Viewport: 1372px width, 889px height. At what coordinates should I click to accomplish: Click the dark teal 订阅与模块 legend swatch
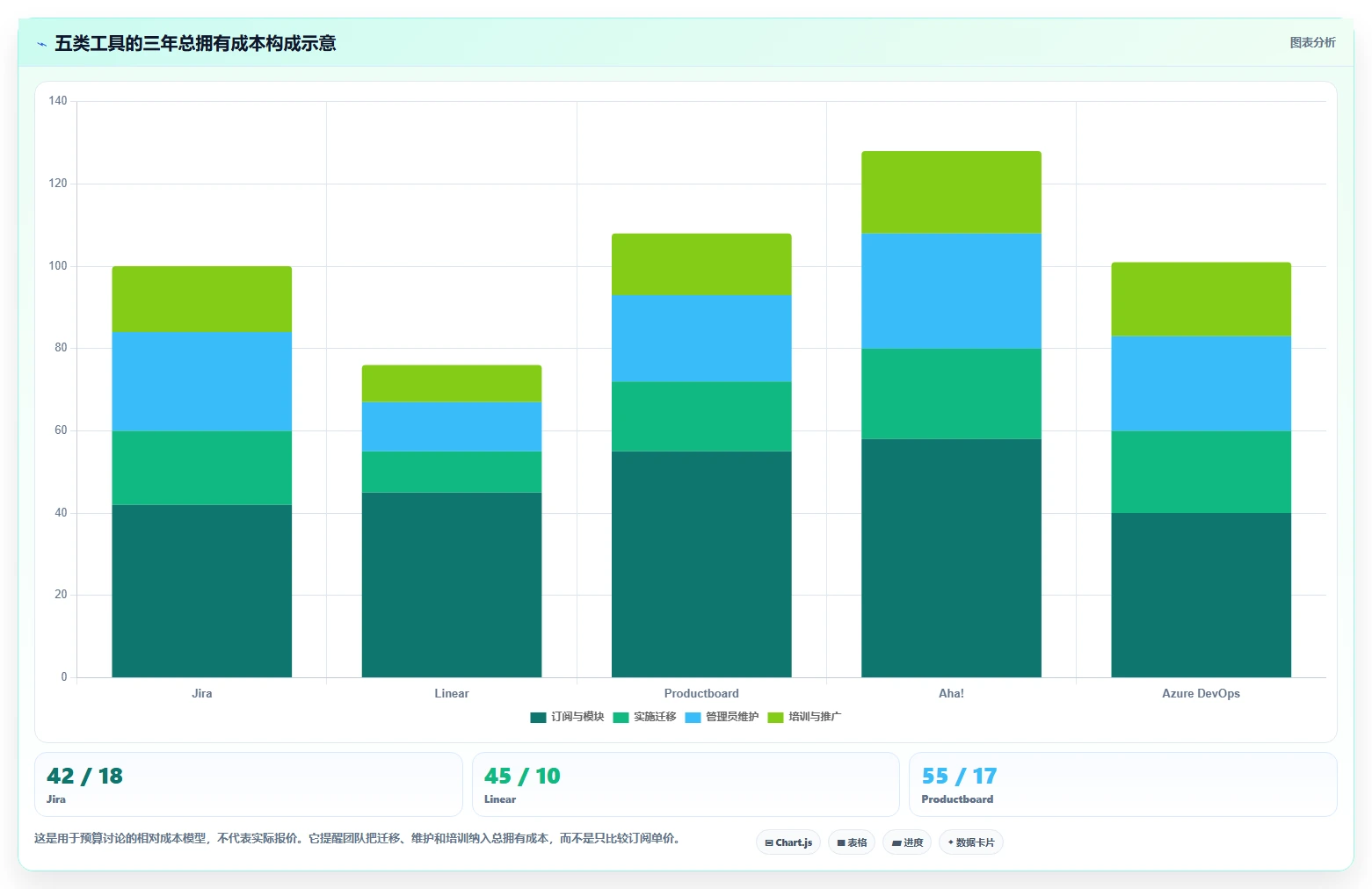[538, 718]
